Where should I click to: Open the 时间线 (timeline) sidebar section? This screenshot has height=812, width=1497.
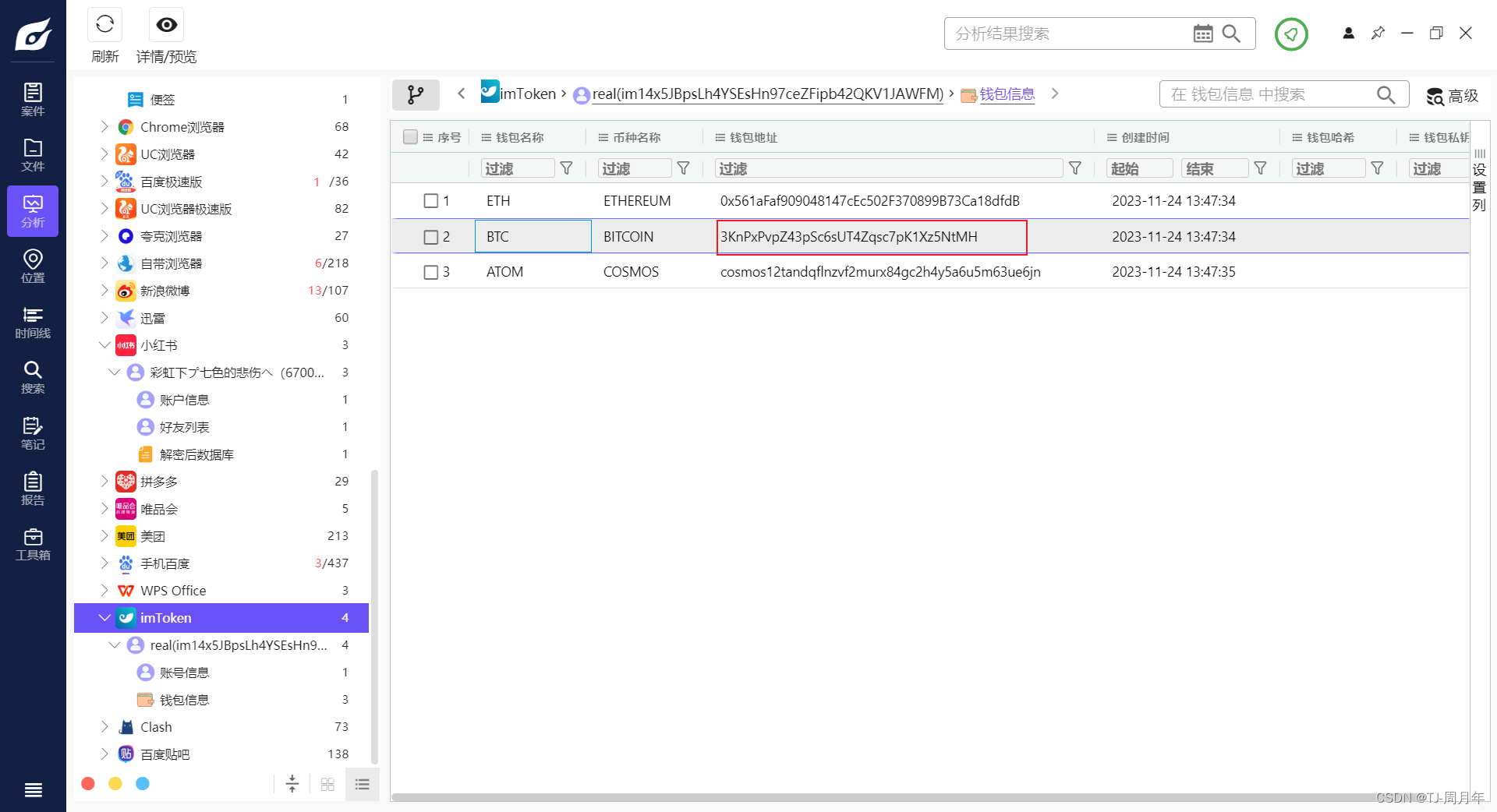pos(33,323)
